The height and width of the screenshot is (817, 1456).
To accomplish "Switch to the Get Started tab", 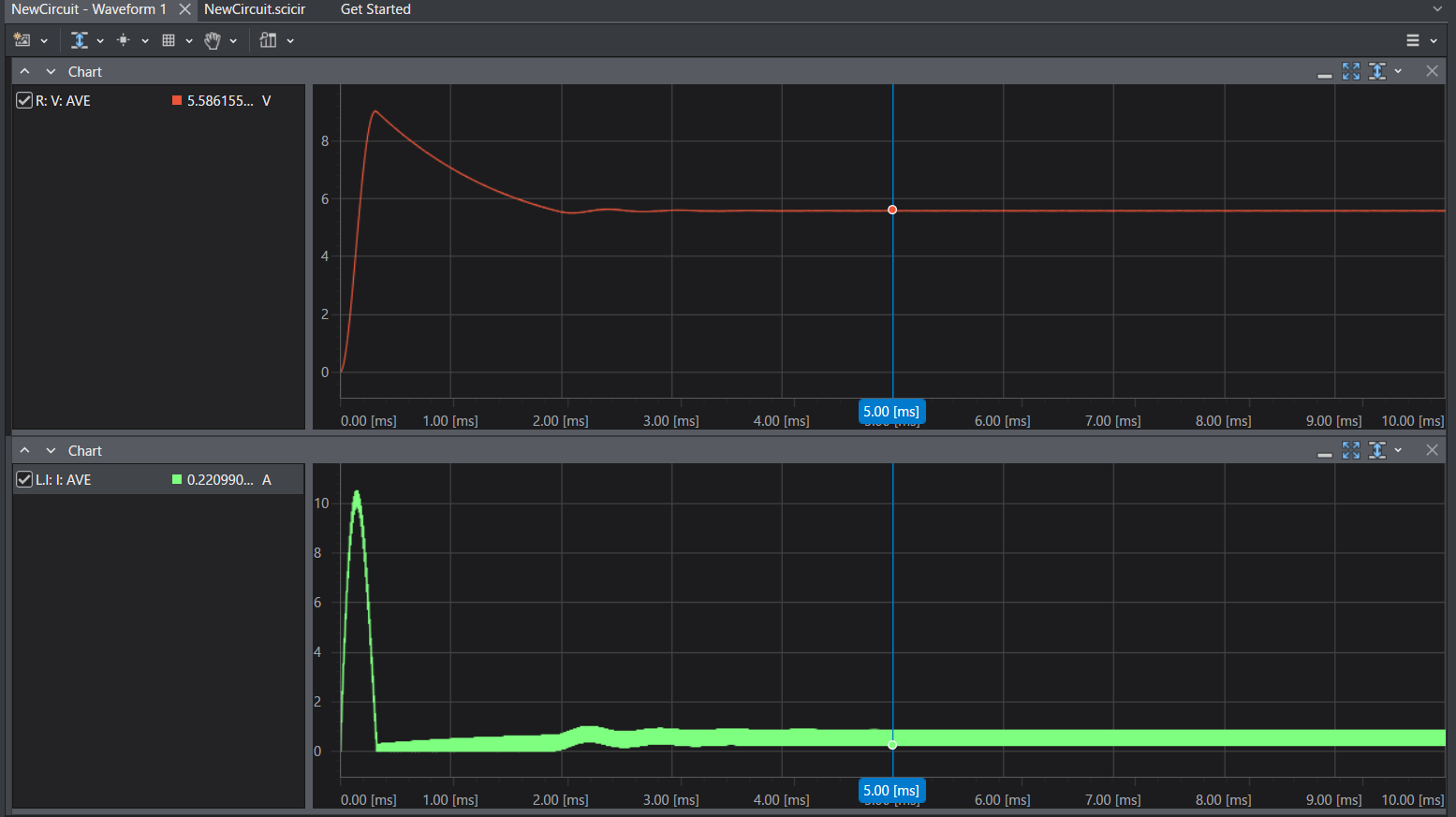I will point(375,9).
